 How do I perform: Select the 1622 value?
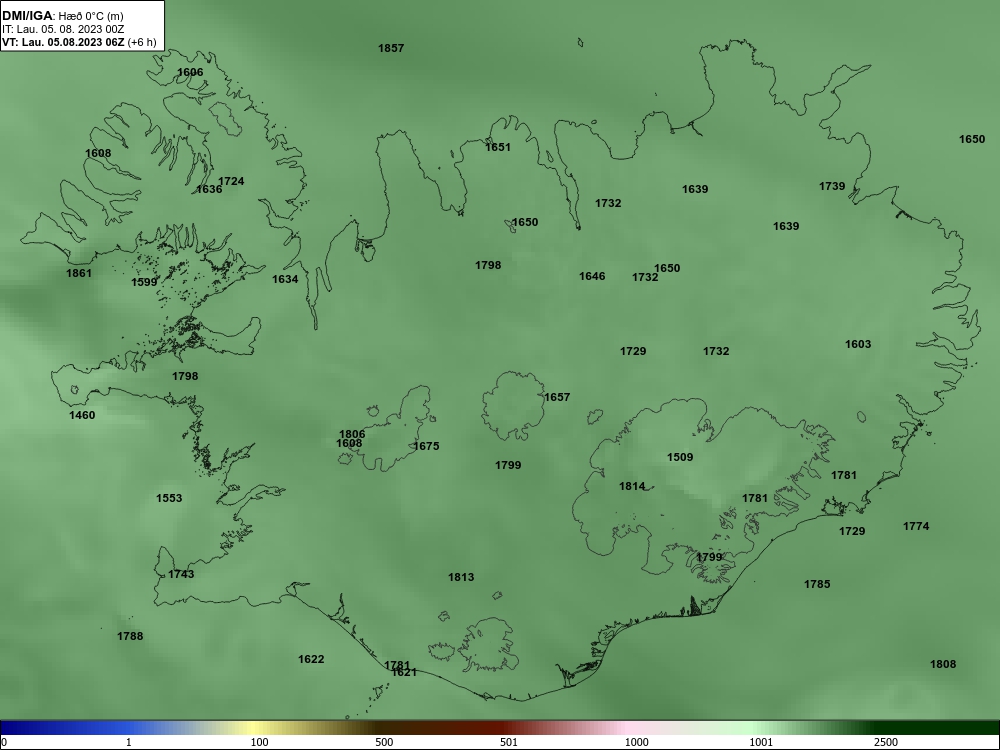click(x=311, y=659)
